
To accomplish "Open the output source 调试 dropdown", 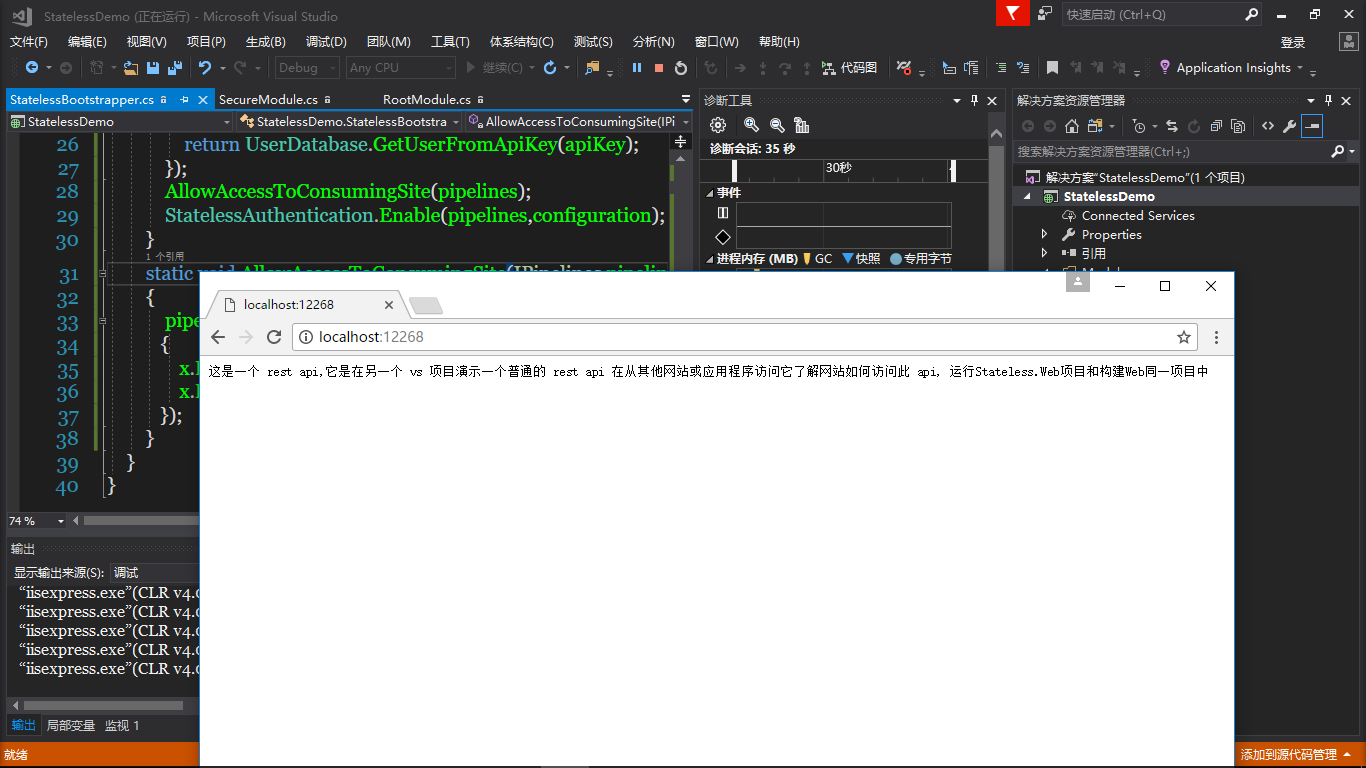I will point(155,573).
